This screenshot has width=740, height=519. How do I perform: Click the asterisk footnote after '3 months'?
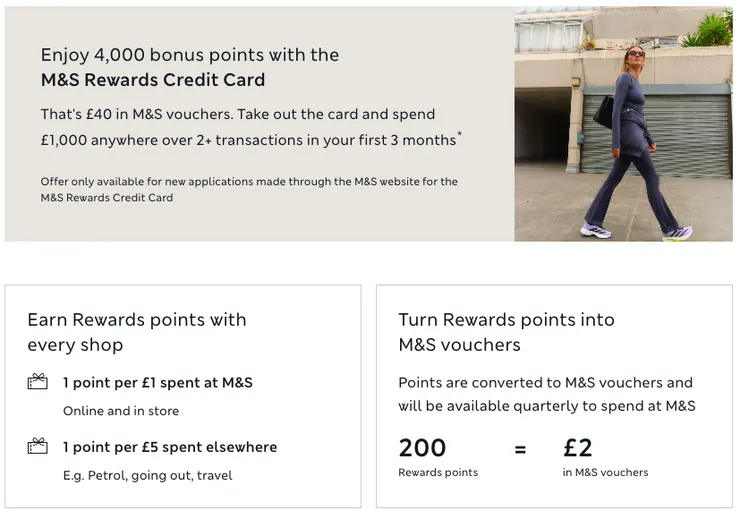[460, 134]
